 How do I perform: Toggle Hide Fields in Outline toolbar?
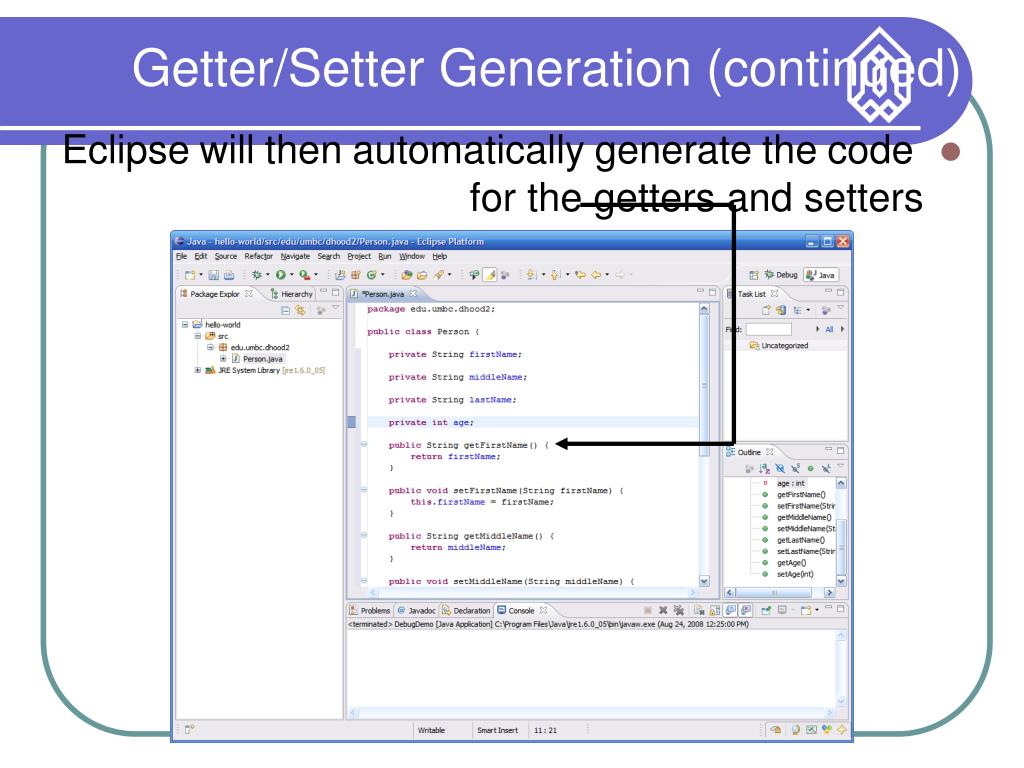780,469
